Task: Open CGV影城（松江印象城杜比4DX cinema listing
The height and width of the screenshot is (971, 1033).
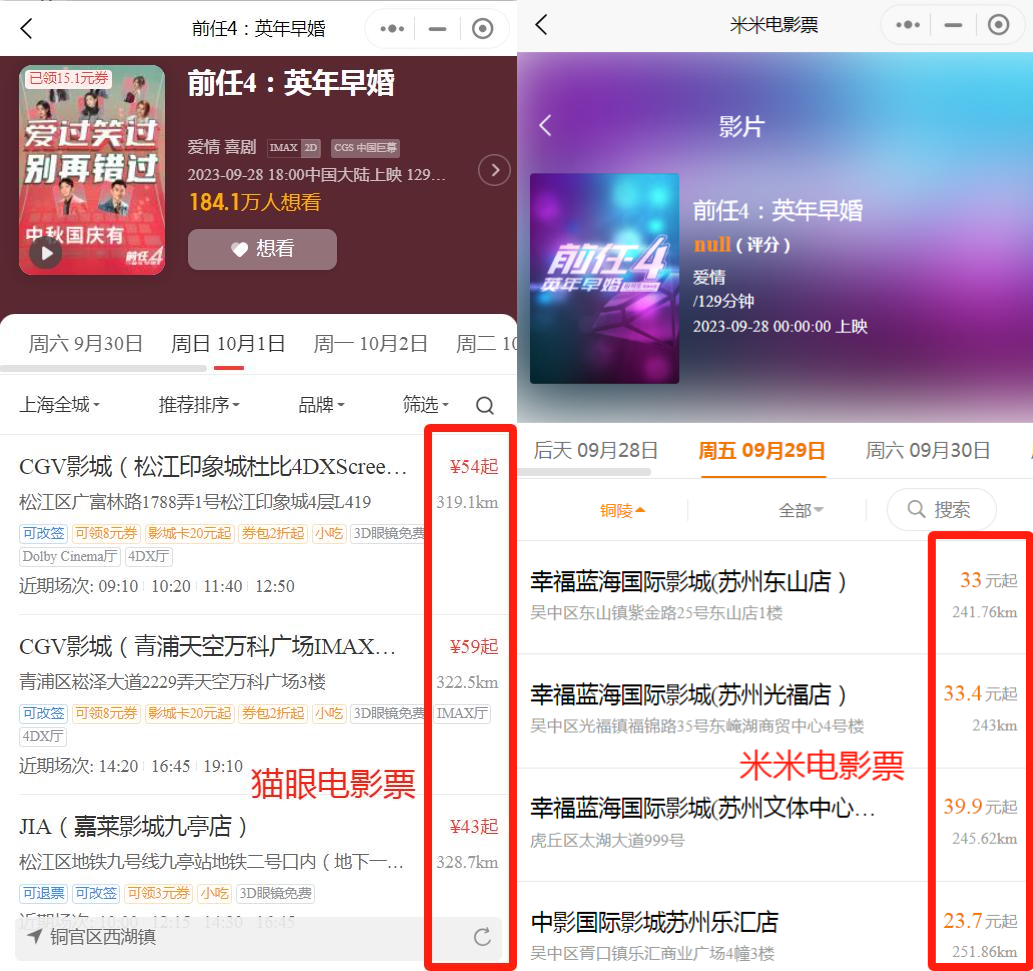Action: [x=213, y=466]
